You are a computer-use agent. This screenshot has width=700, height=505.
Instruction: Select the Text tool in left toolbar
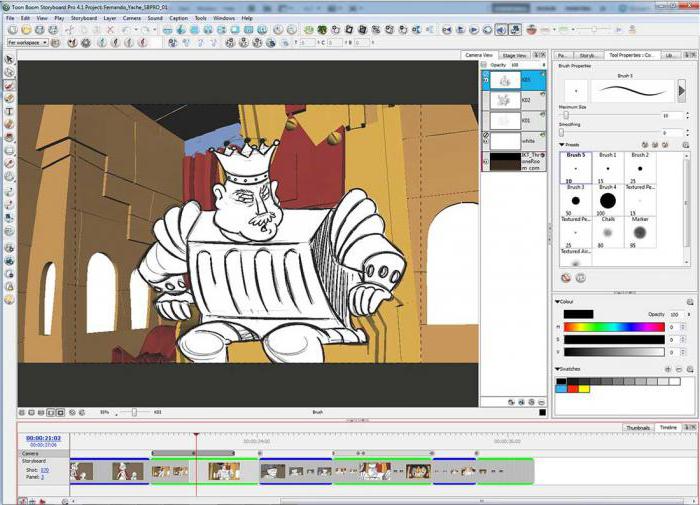pos(9,111)
